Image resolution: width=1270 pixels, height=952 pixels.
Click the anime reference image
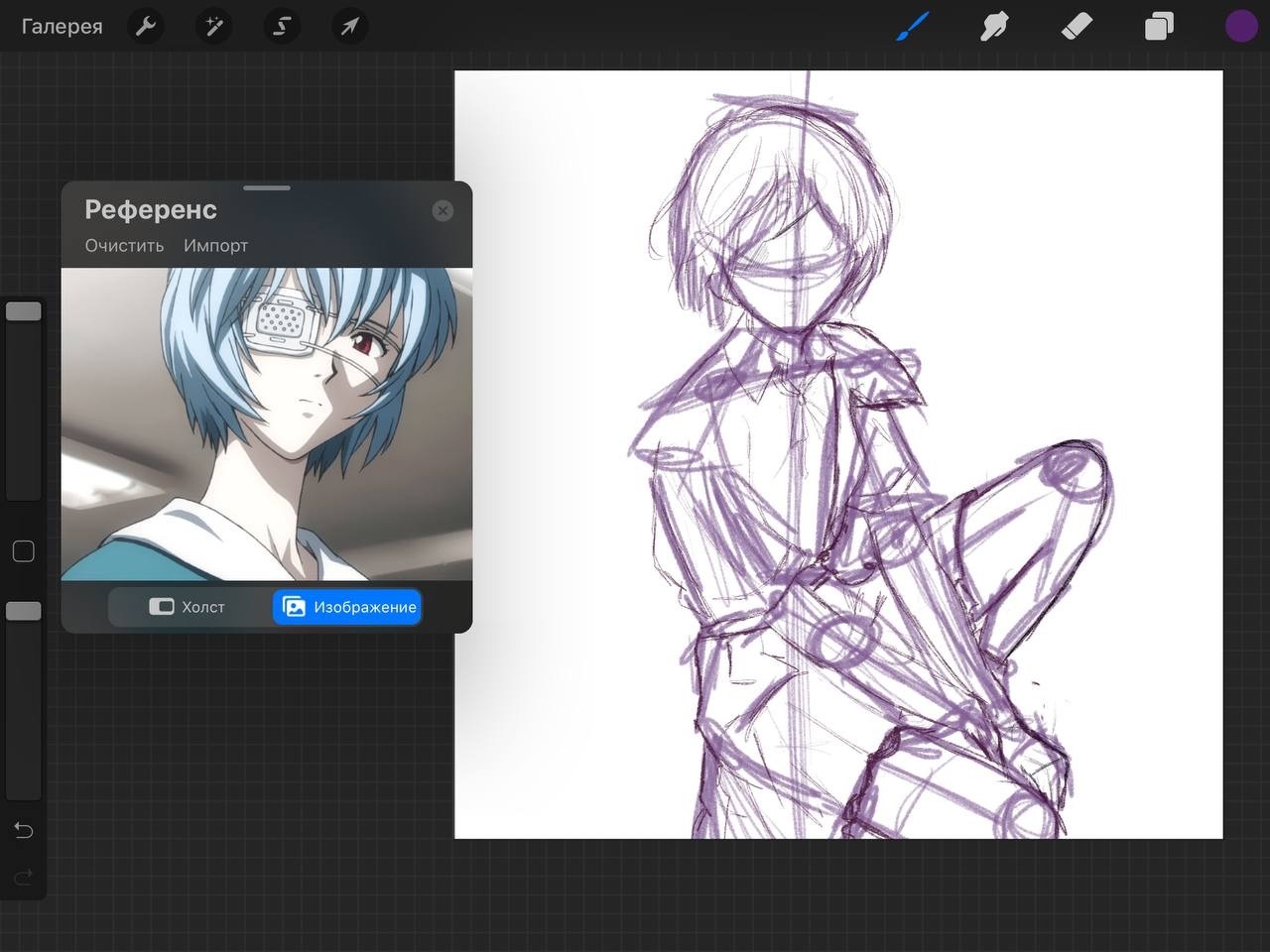coord(267,424)
